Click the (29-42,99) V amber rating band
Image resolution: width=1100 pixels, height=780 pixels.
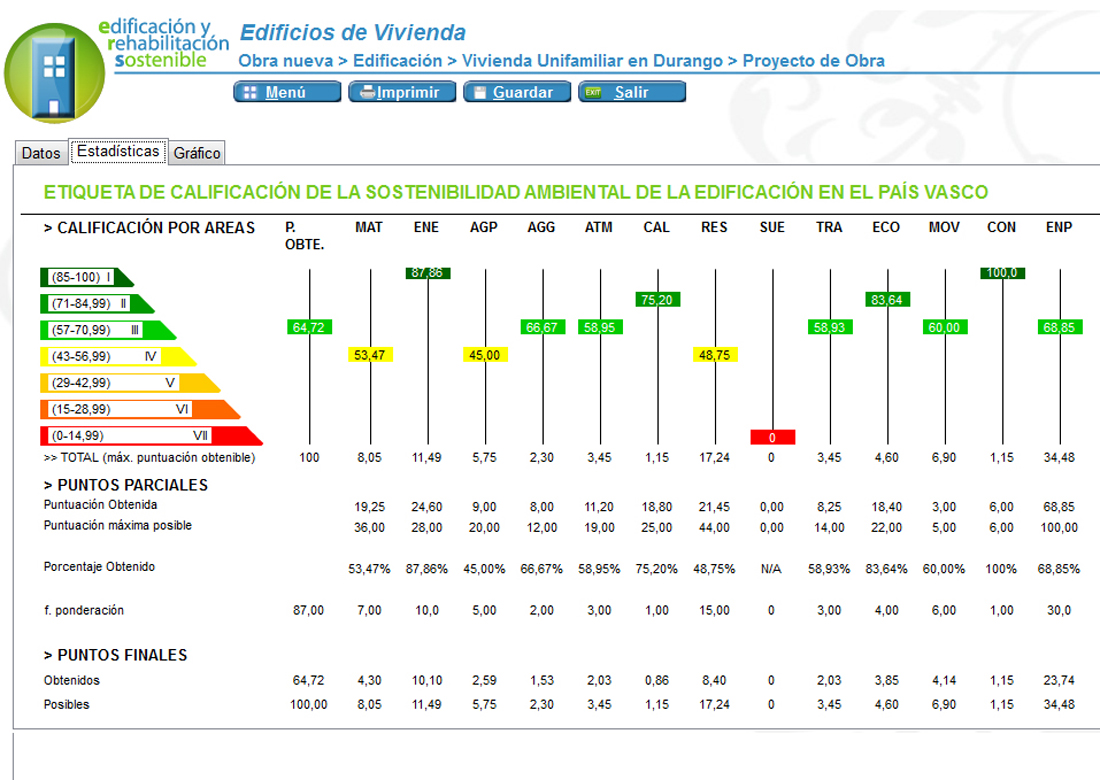(130, 383)
